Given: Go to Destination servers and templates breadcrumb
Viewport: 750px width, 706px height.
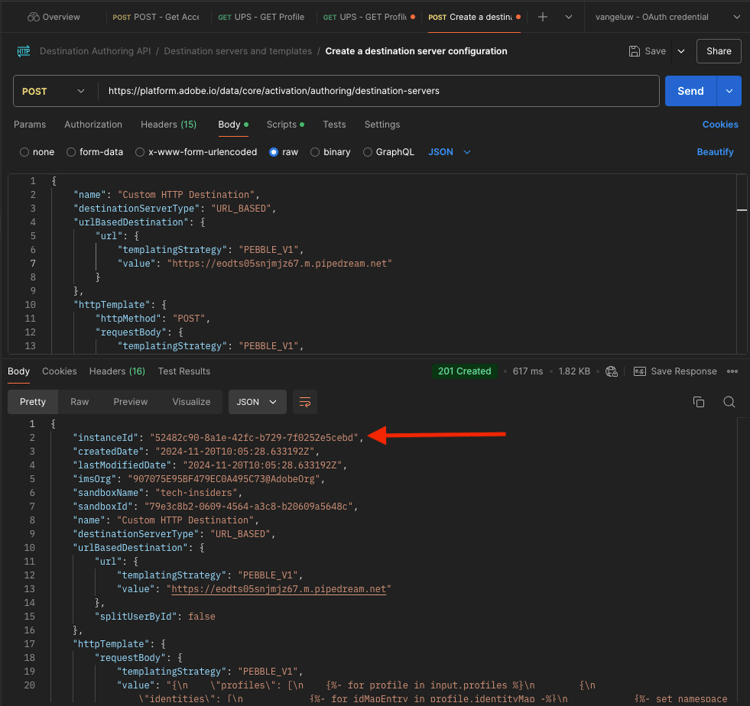Looking at the screenshot, I should tap(238, 51).
